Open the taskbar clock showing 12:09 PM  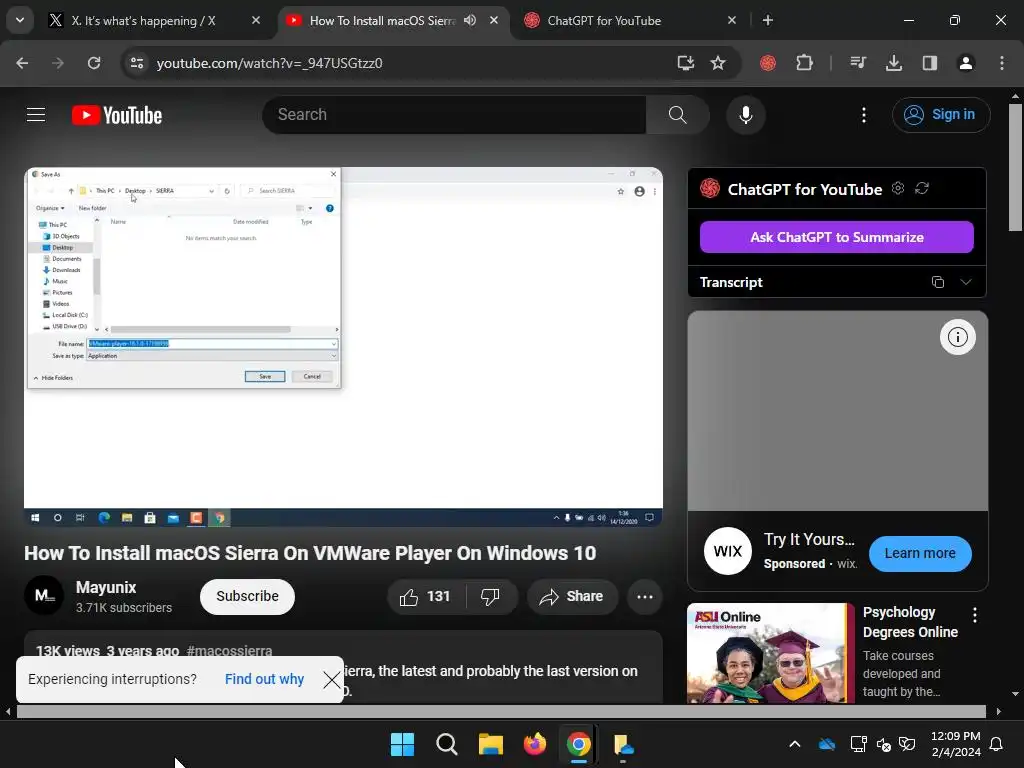tap(955, 744)
